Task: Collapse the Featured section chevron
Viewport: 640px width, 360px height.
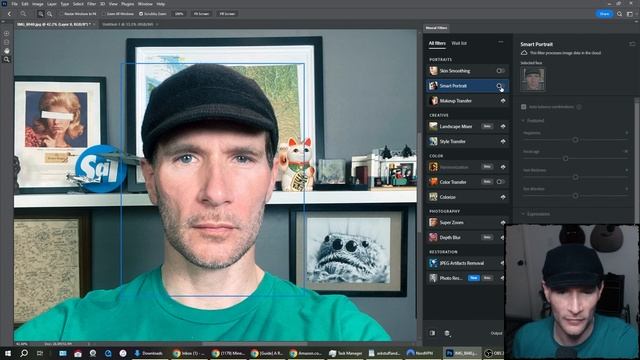Action: point(523,121)
